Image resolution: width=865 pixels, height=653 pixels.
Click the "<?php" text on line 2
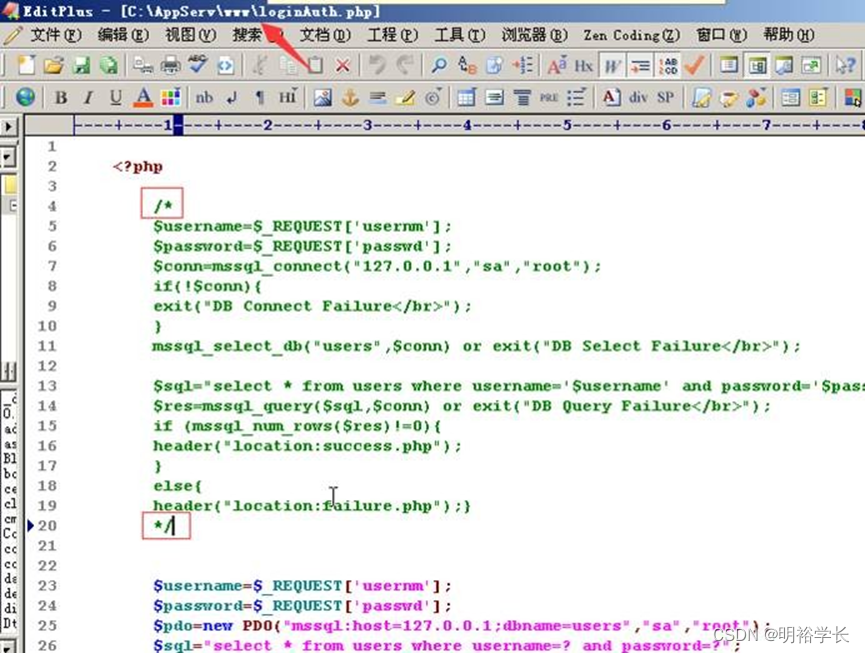(138, 167)
